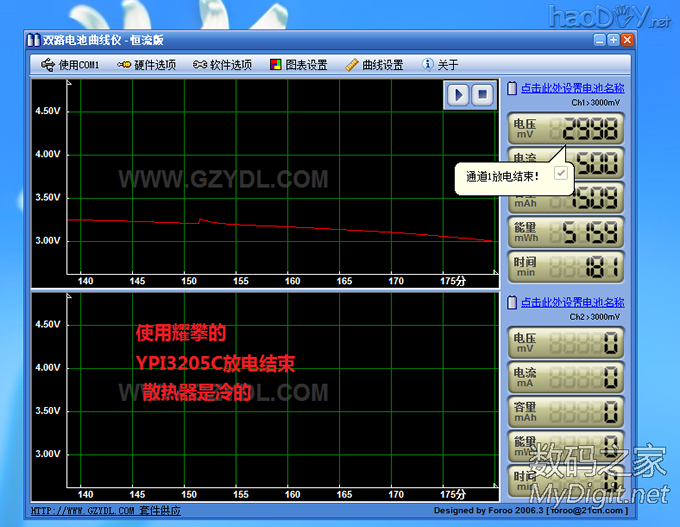The image size is (680, 527).
Task: Tick the checkbox in the 通道1放电结束 popup
Action: point(561,173)
